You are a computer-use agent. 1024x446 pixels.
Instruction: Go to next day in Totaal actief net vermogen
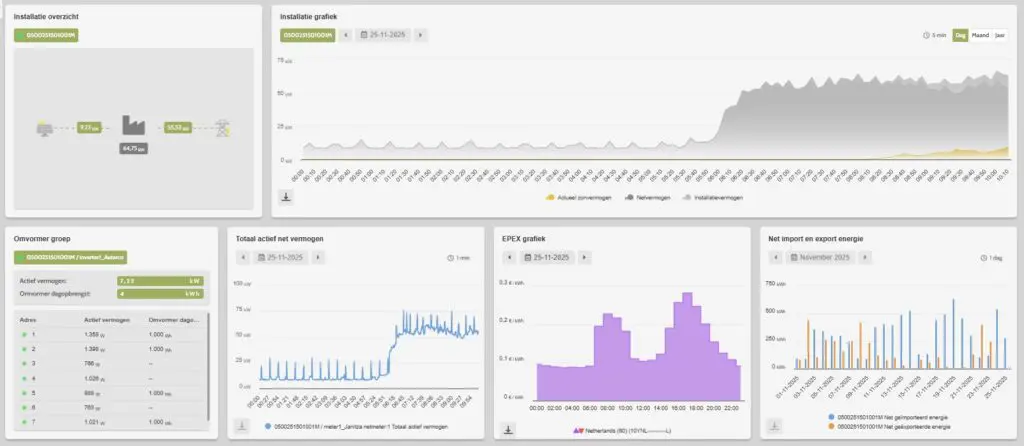tap(318, 257)
